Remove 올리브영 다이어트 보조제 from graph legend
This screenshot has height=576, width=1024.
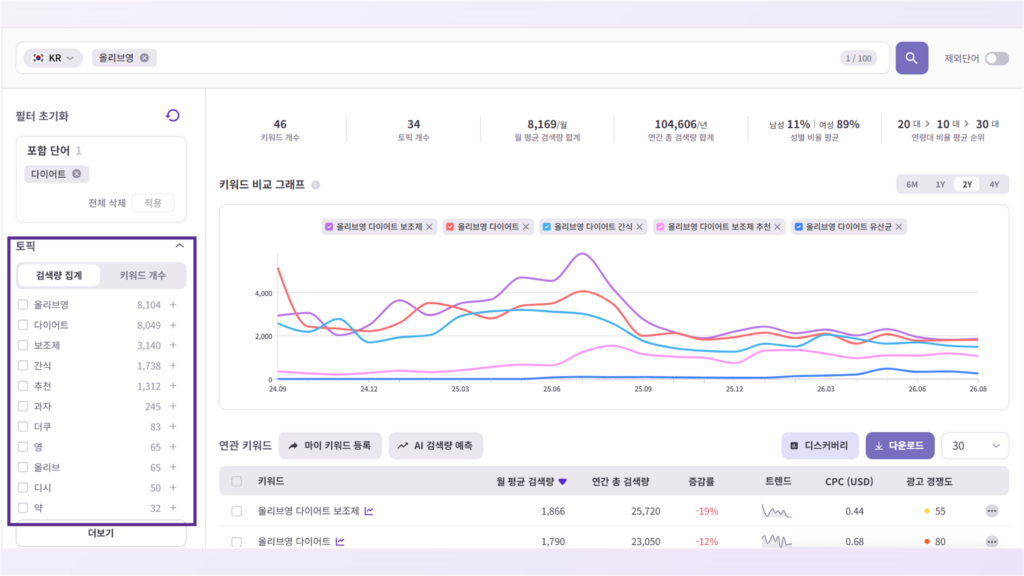coord(429,227)
